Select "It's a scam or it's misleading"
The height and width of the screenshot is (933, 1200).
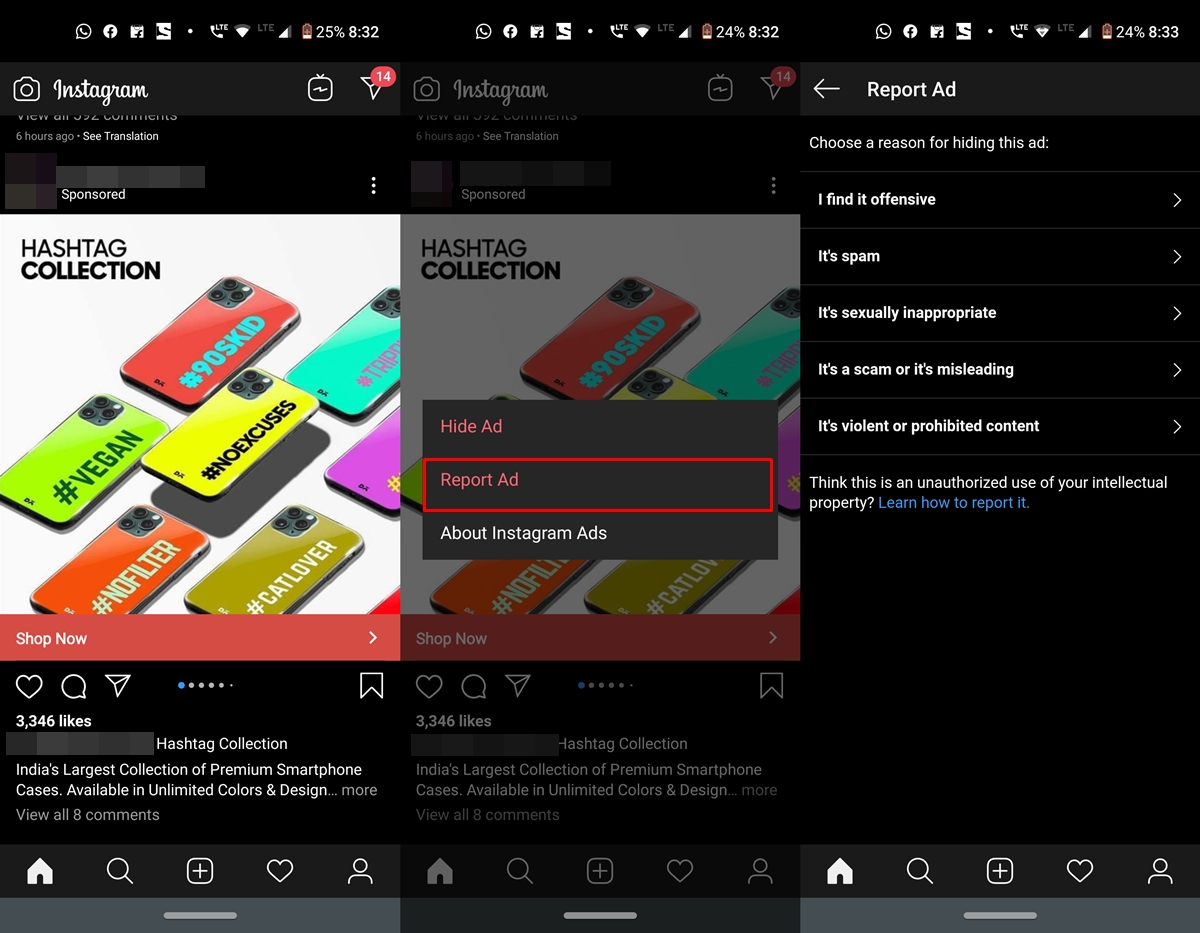coord(1000,370)
